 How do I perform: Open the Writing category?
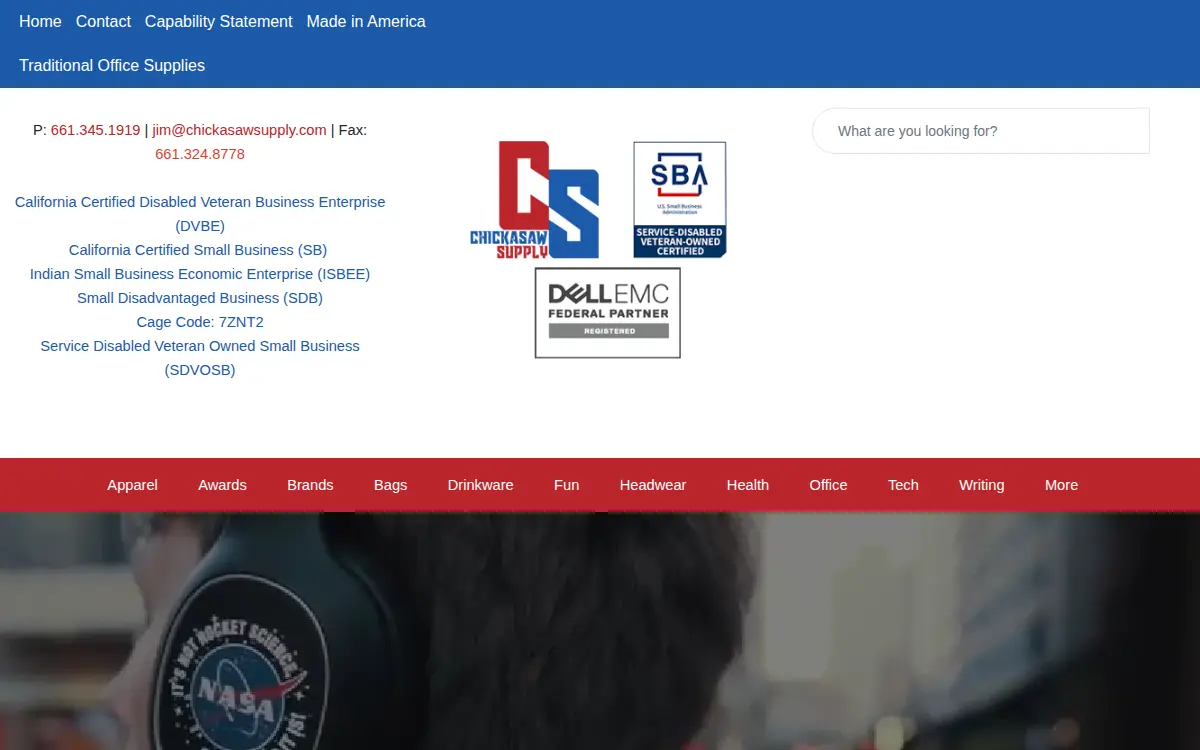pyautogui.click(x=982, y=485)
